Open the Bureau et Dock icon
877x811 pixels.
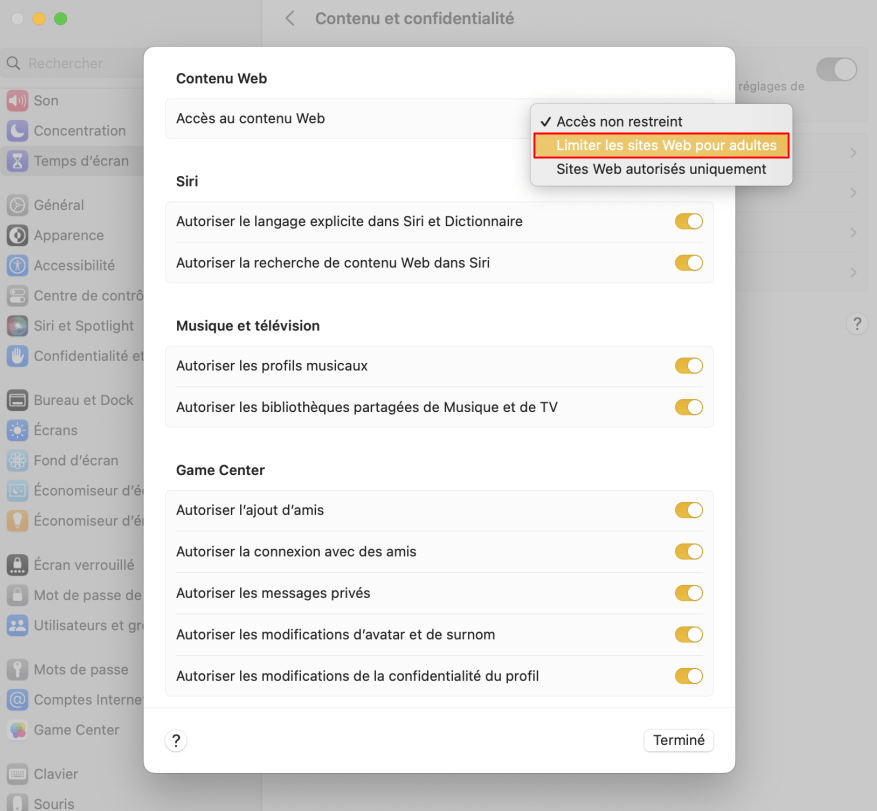click(x=17, y=400)
